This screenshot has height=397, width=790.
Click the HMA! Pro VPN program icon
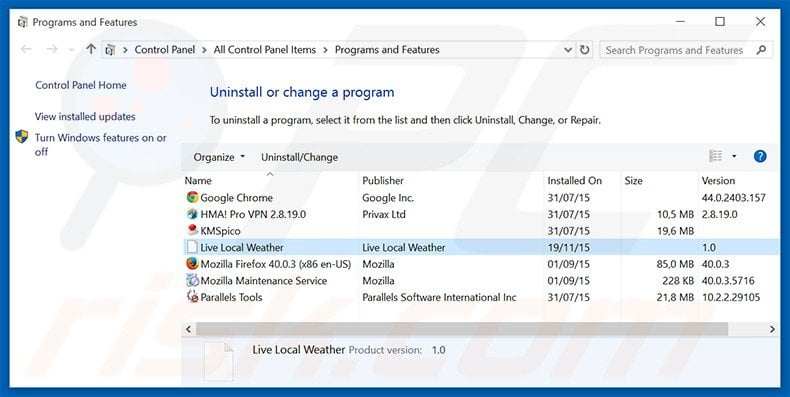(x=192, y=214)
